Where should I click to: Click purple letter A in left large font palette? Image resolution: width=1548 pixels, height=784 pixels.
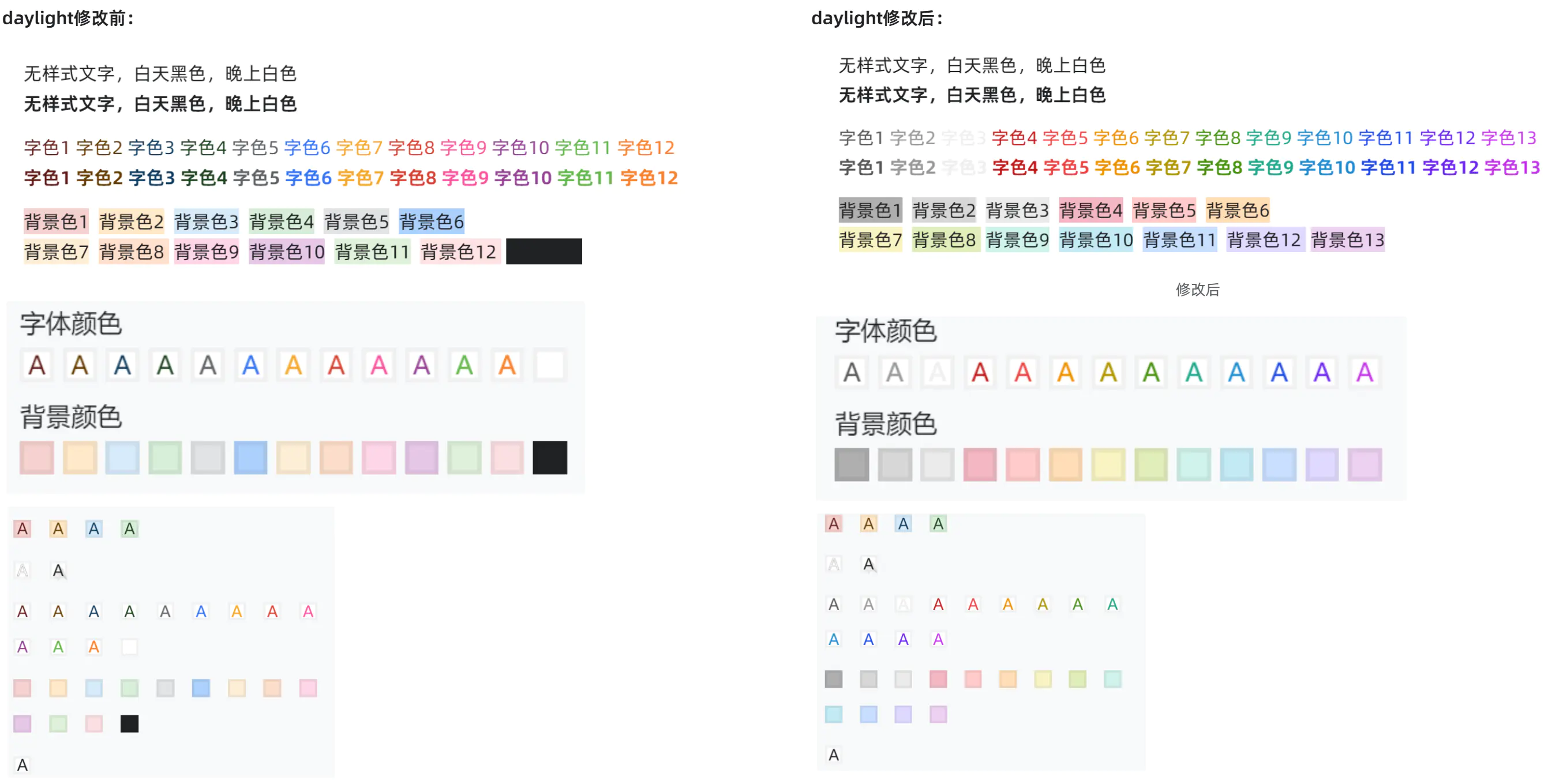pyautogui.click(x=422, y=365)
